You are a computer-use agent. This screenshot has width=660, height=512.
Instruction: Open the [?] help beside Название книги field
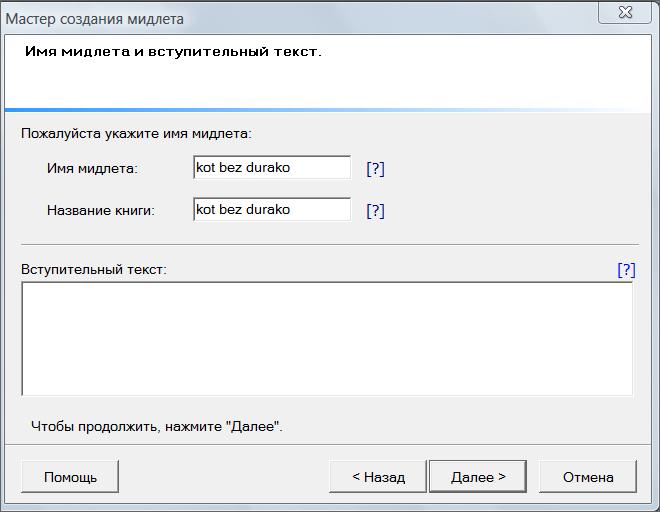375,210
